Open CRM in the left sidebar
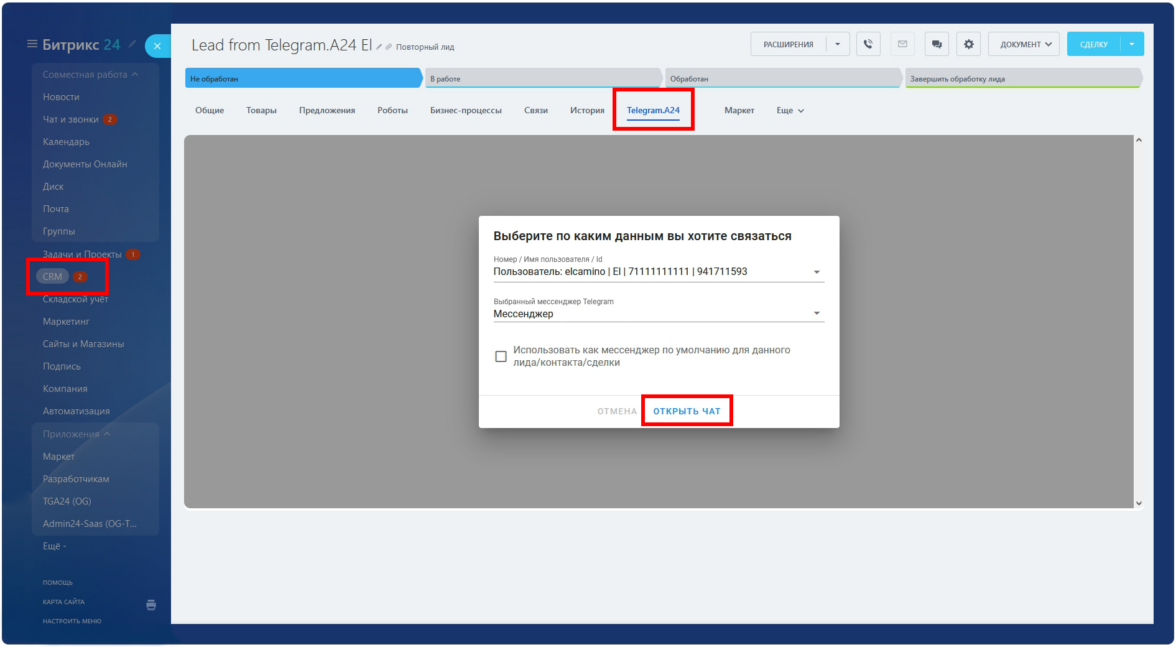 coord(52,276)
